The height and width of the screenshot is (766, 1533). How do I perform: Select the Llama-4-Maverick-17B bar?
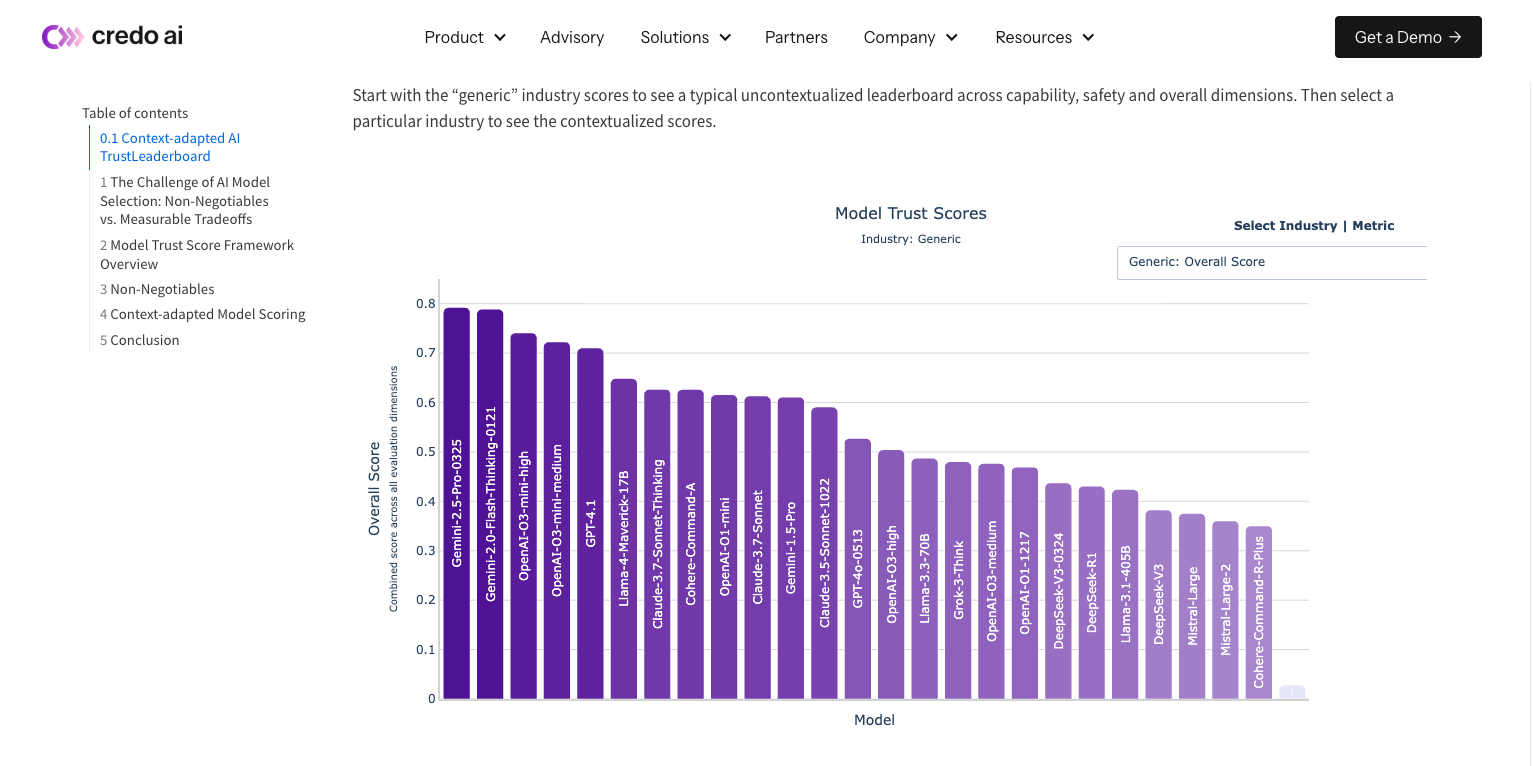(624, 539)
